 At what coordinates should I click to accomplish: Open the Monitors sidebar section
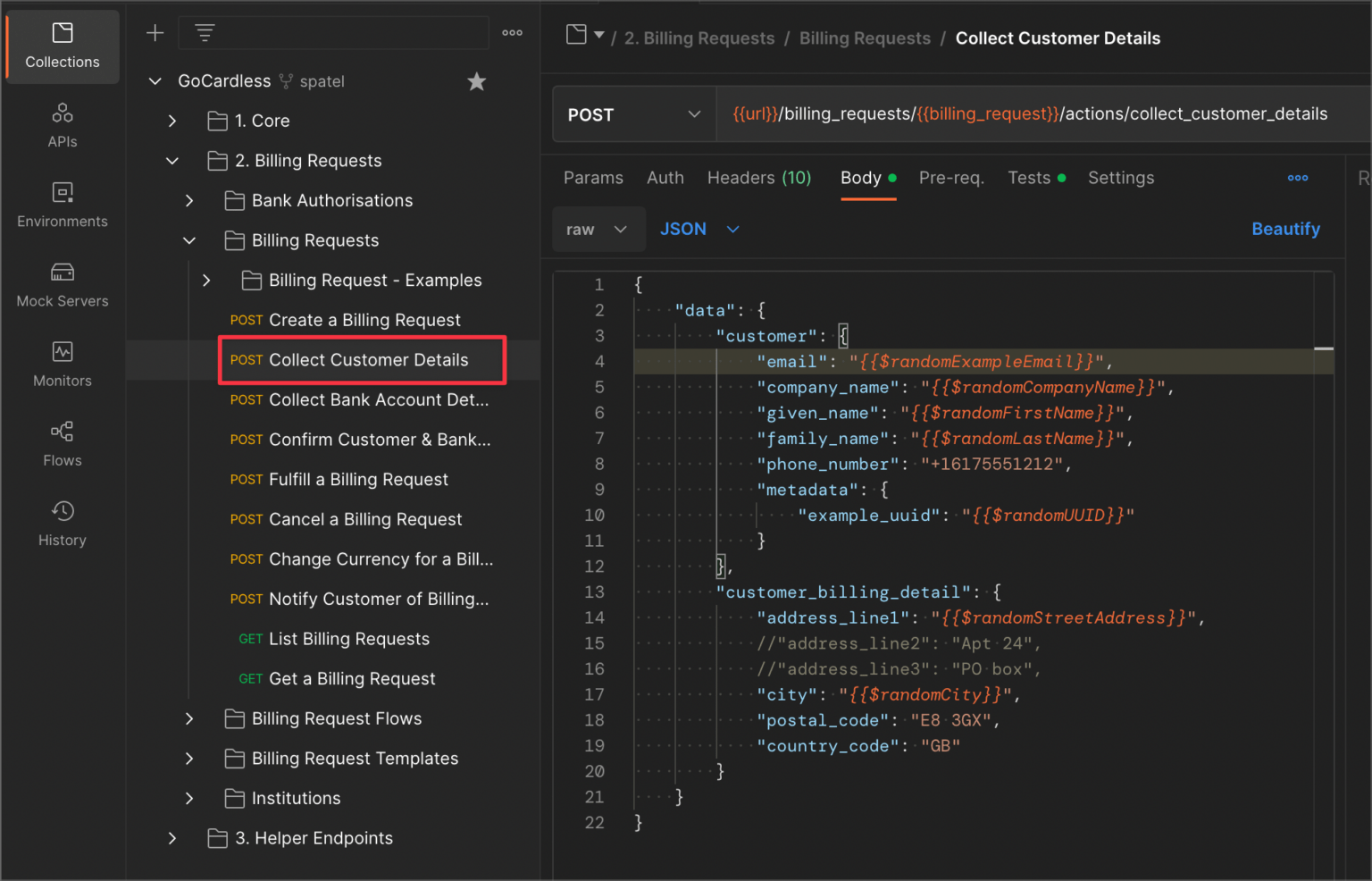coord(63,365)
